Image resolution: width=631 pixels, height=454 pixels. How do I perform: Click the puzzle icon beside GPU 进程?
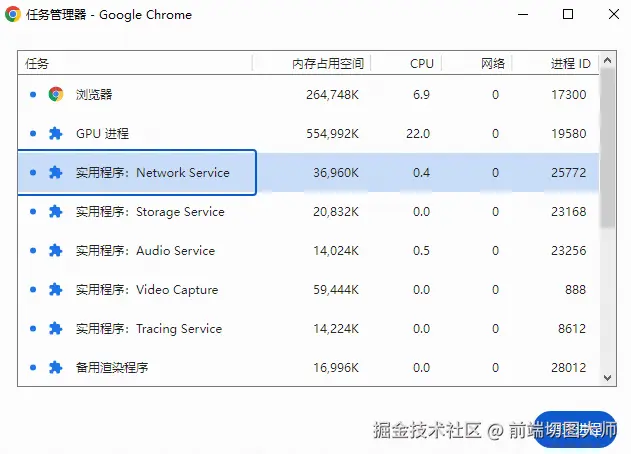(x=56, y=133)
